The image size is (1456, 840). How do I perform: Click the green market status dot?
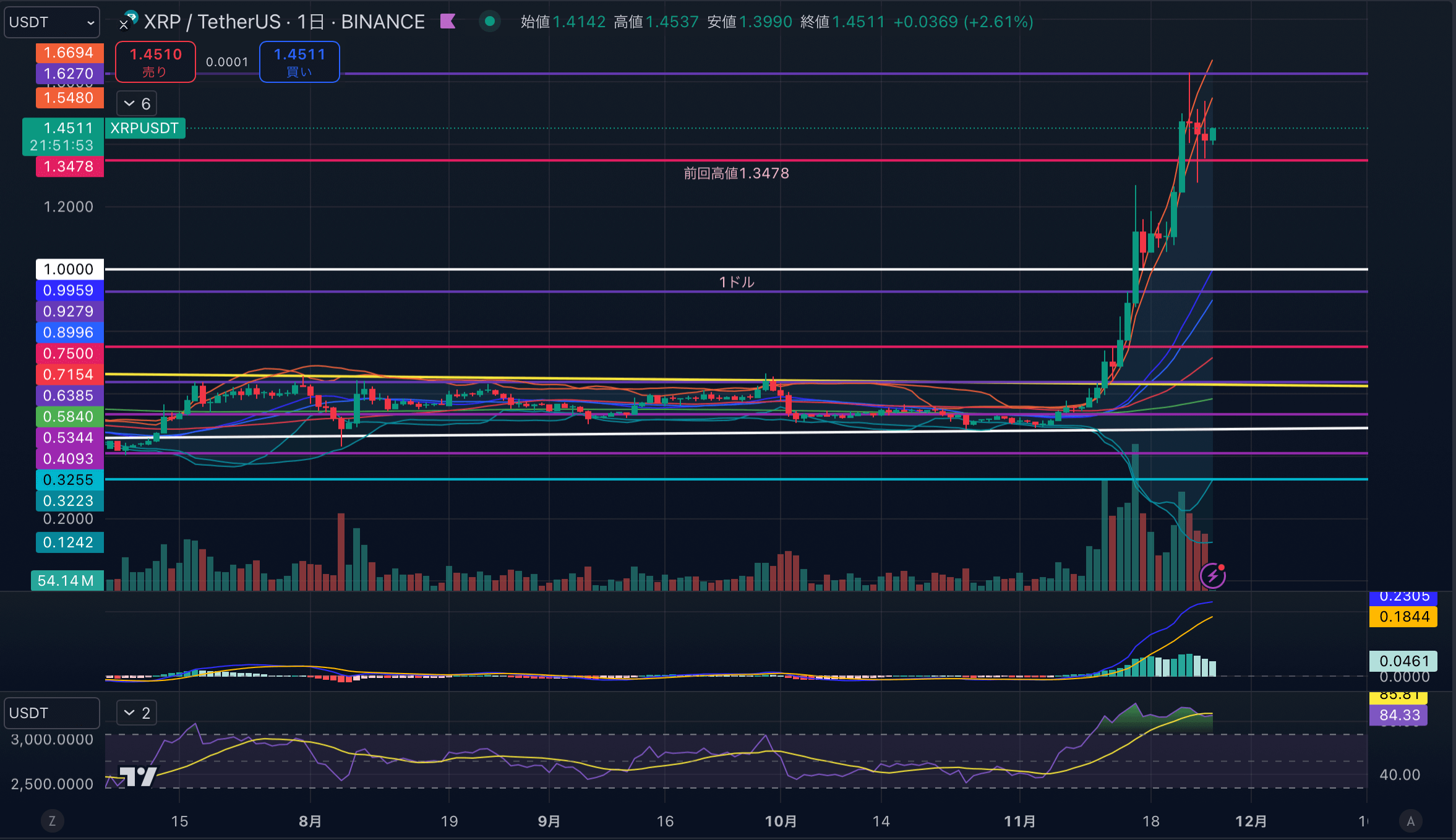coord(490,22)
